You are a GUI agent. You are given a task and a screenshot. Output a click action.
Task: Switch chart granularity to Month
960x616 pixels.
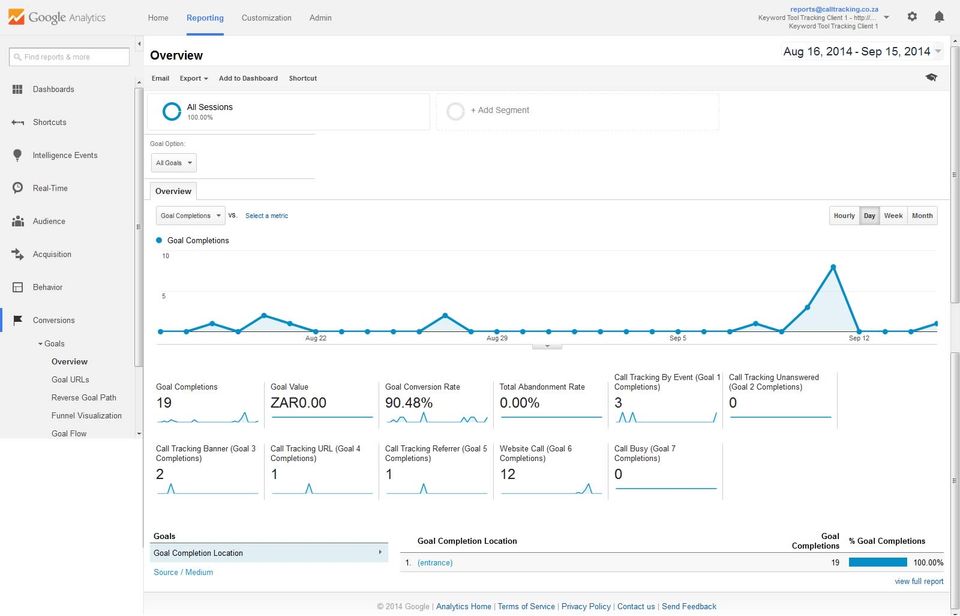coord(922,215)
